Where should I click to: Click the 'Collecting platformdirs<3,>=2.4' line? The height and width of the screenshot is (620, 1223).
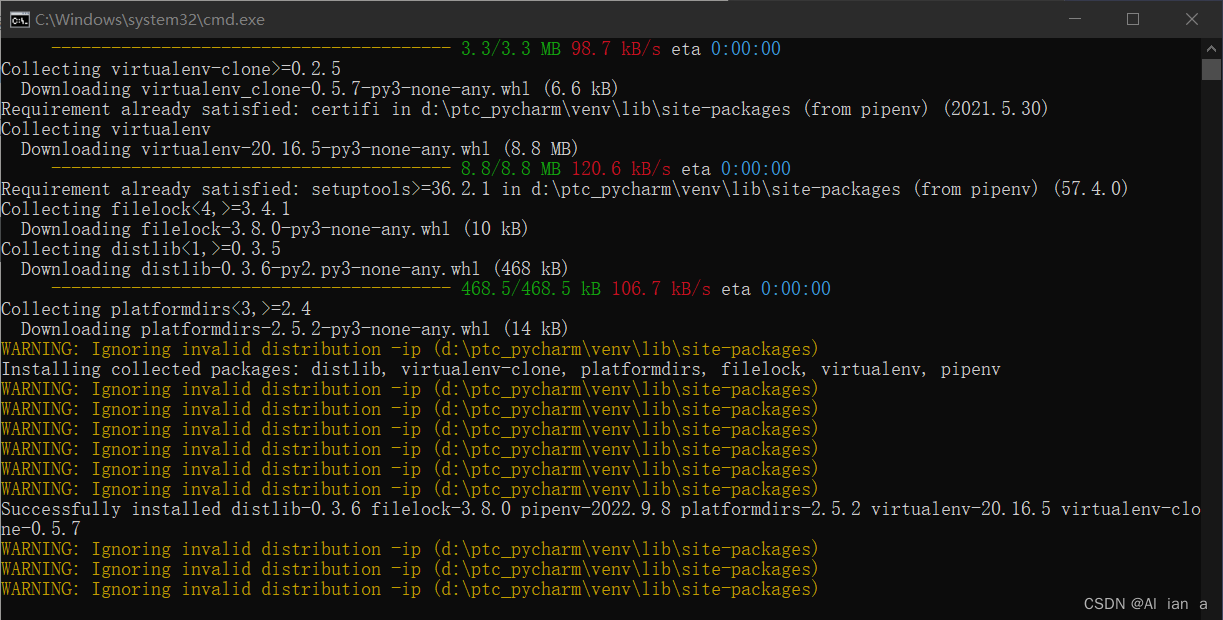(156, 309)
